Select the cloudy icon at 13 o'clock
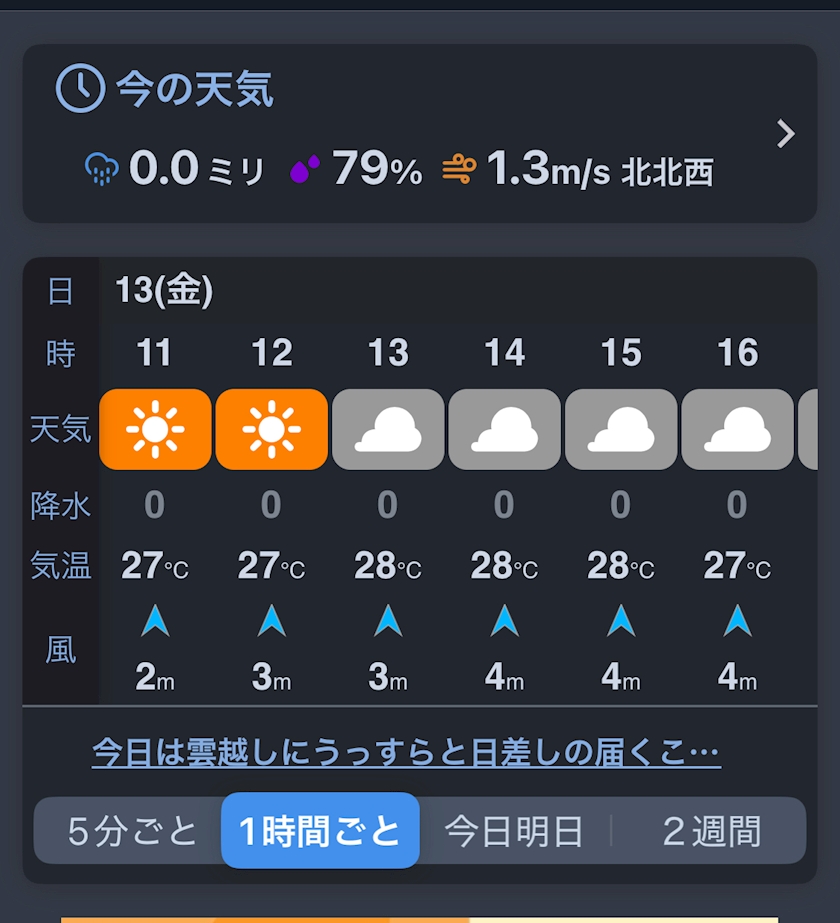The height and width of the screenshot is (923, 840). (388, 429)
